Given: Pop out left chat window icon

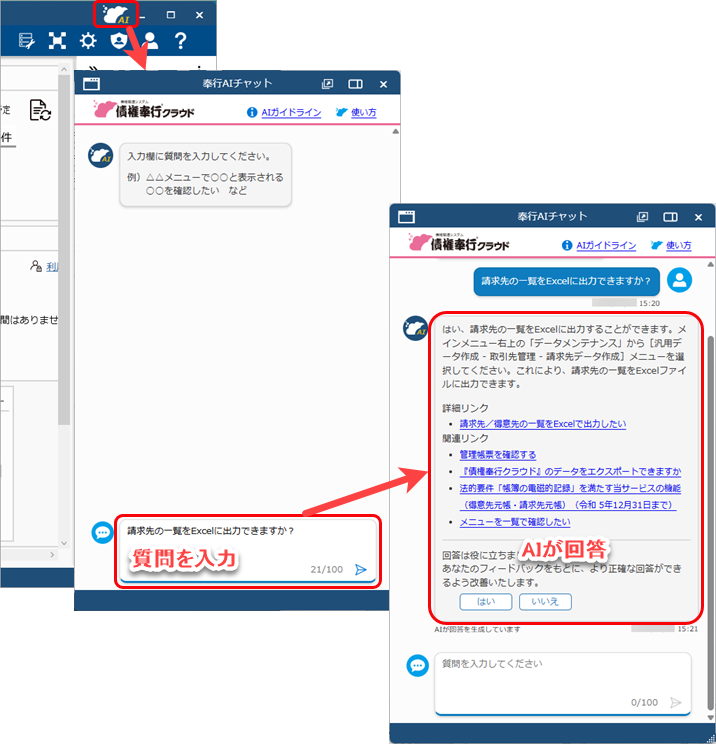Looking at the screenshot, I should (327, 84).
